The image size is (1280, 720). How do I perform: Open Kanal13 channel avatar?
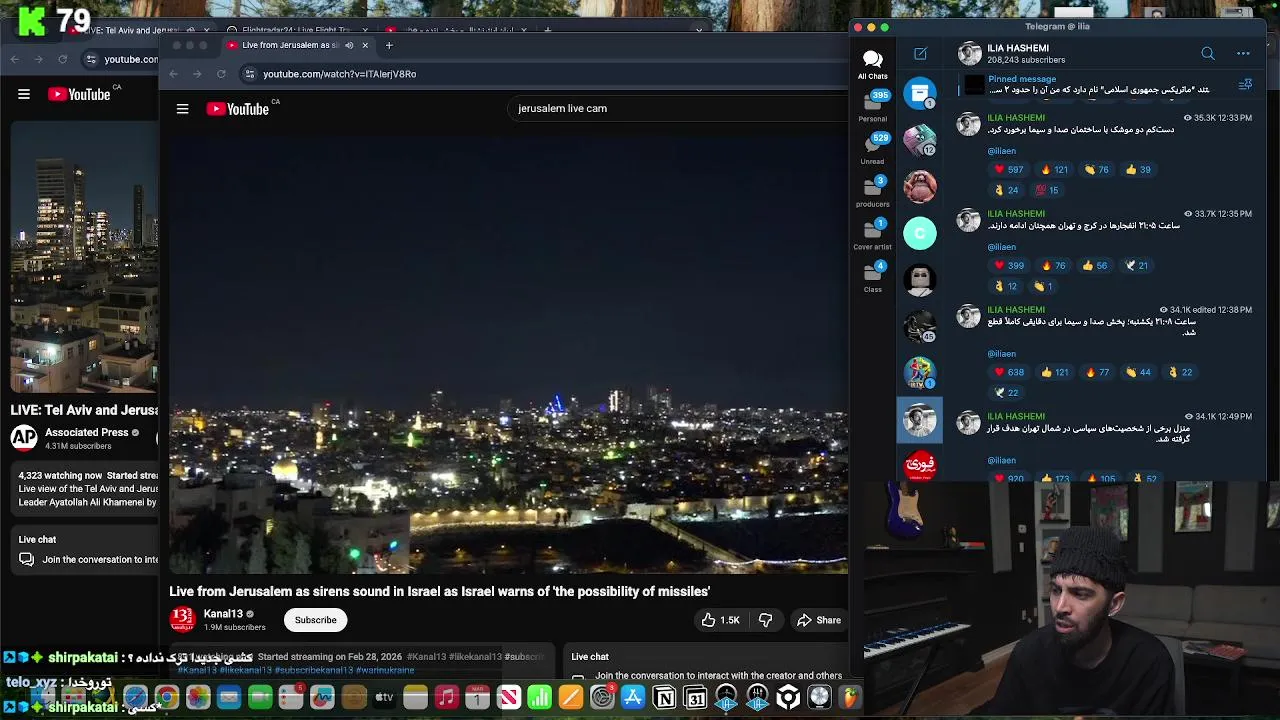coord(182,619)
